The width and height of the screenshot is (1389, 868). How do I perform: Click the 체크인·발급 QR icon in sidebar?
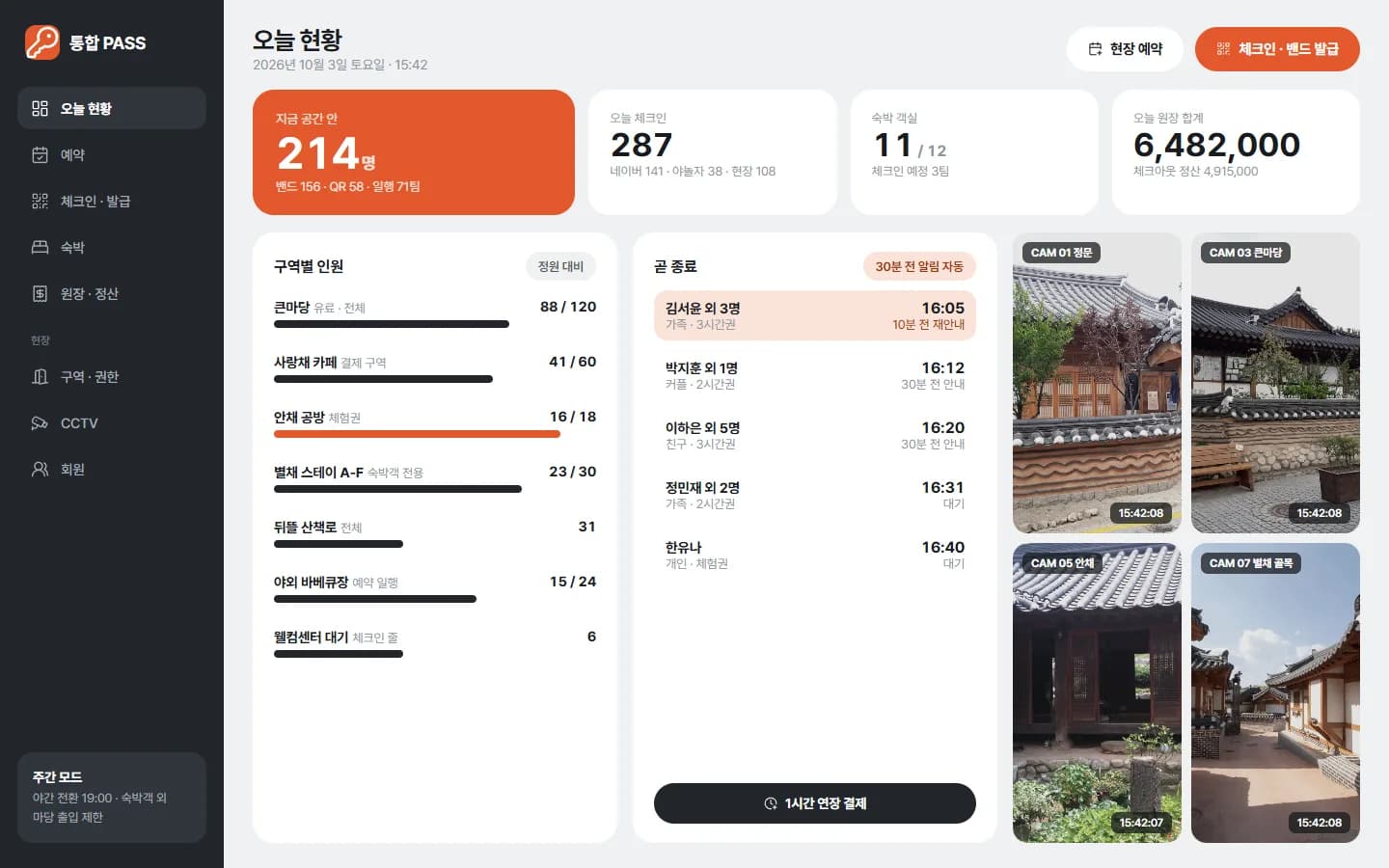pyautogui.click(x=40, y=201)
